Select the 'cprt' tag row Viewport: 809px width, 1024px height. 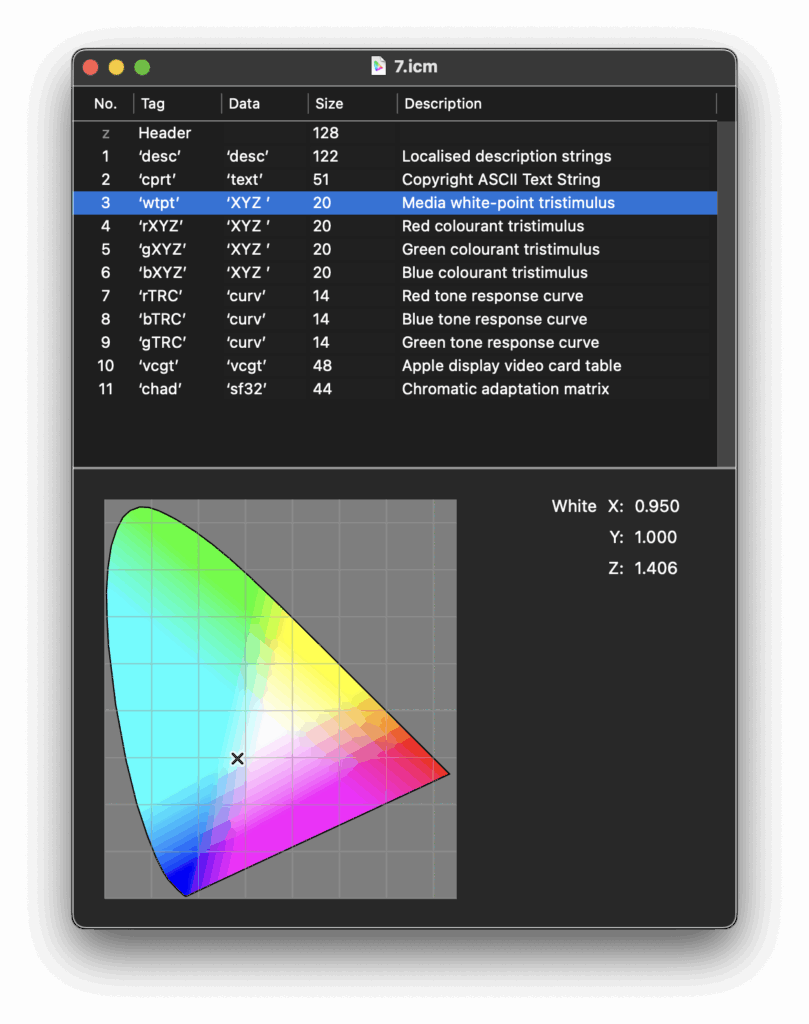(395, 180)
